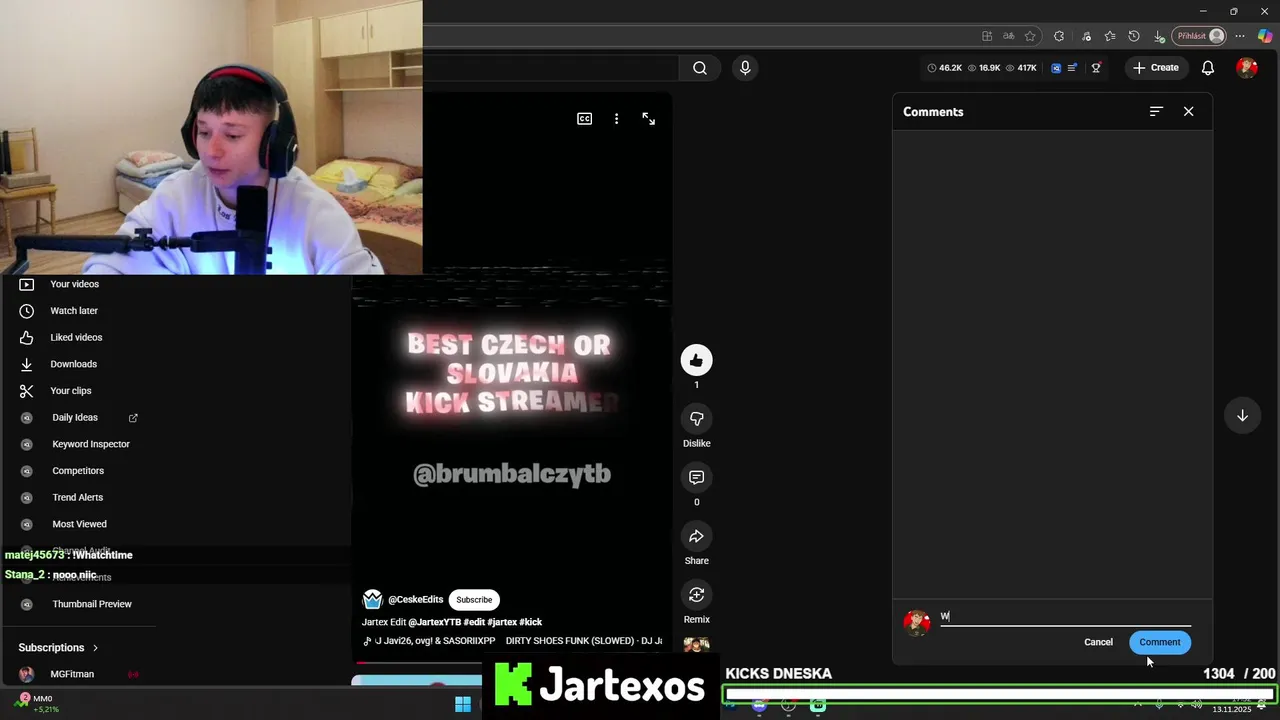Click the taskbar volume speaker icon
1280x720 pixels.
point(1196,704)
